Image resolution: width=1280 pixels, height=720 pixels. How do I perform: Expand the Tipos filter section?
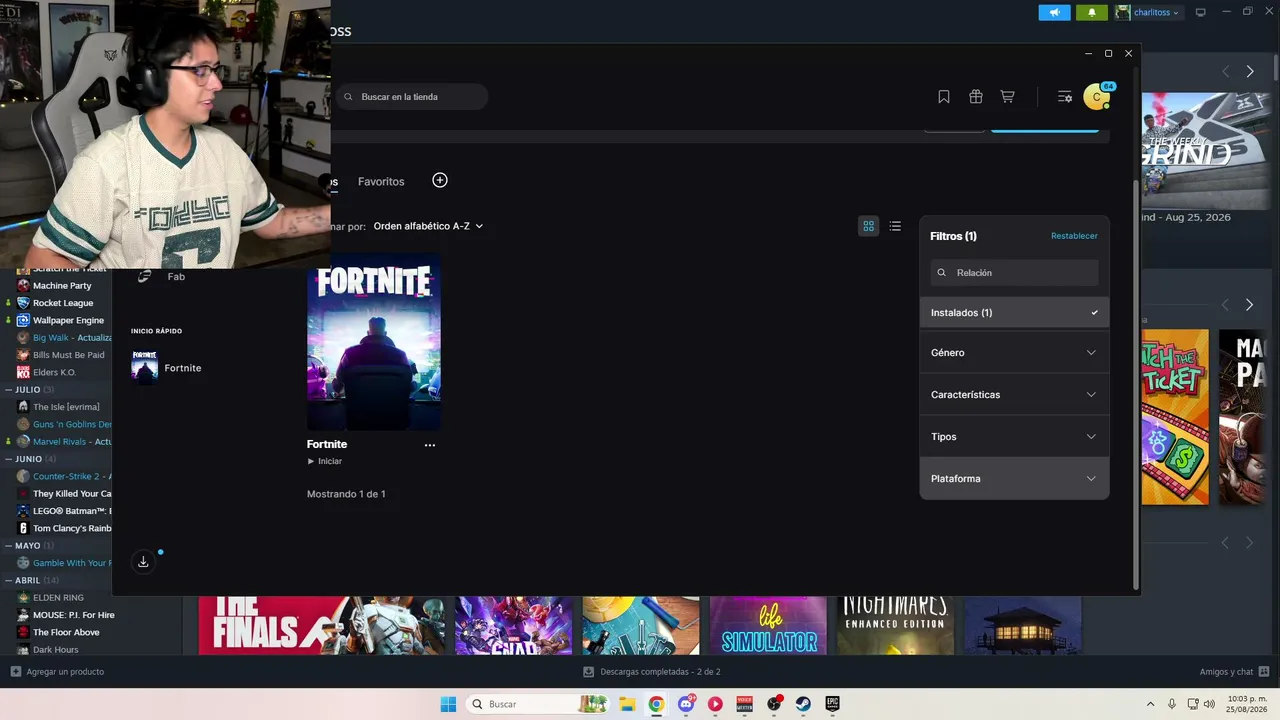click(1014, 437)
